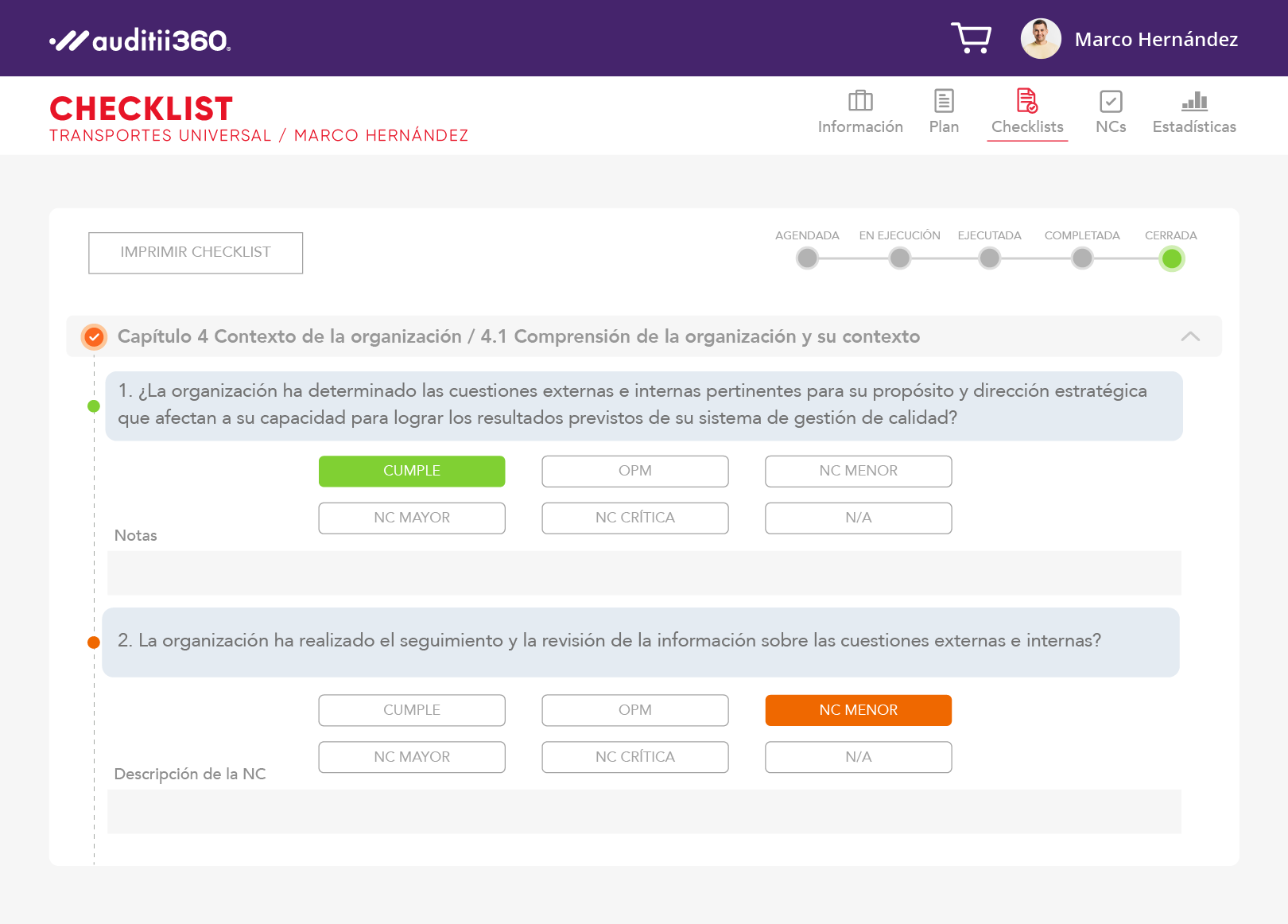Click the CERRADA green status step
Screen dimensions: 1288x924
[1171, 258]
